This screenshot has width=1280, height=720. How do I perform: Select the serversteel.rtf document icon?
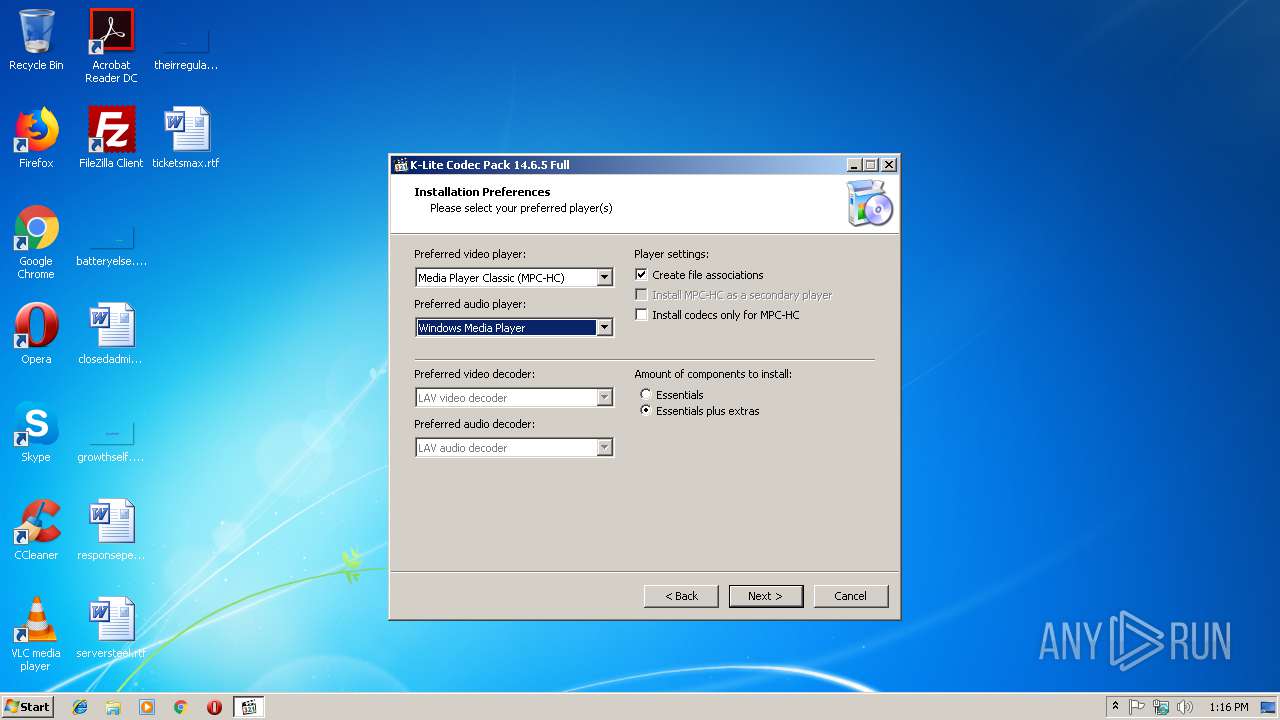coord(111,628)
